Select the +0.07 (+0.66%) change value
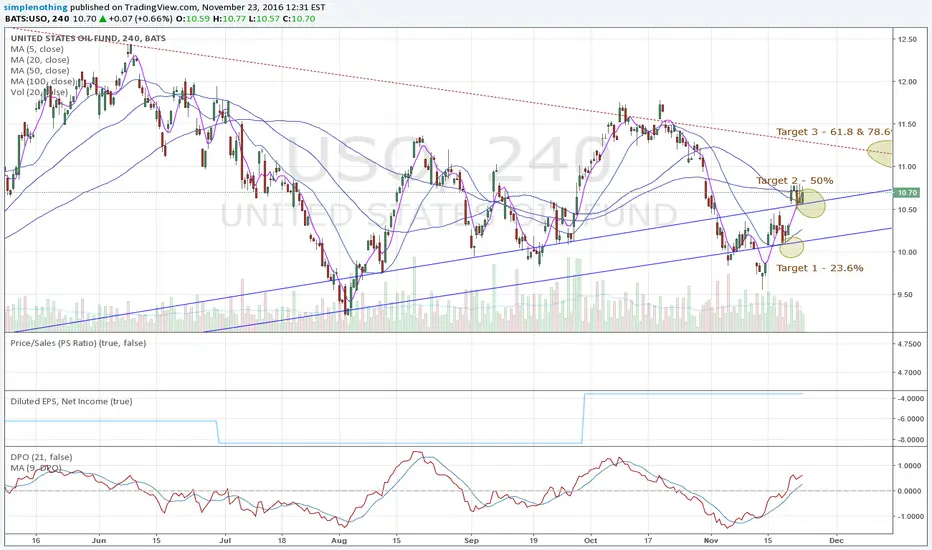The width and height of the screenshot is (932, 550). tap(140, 19)
